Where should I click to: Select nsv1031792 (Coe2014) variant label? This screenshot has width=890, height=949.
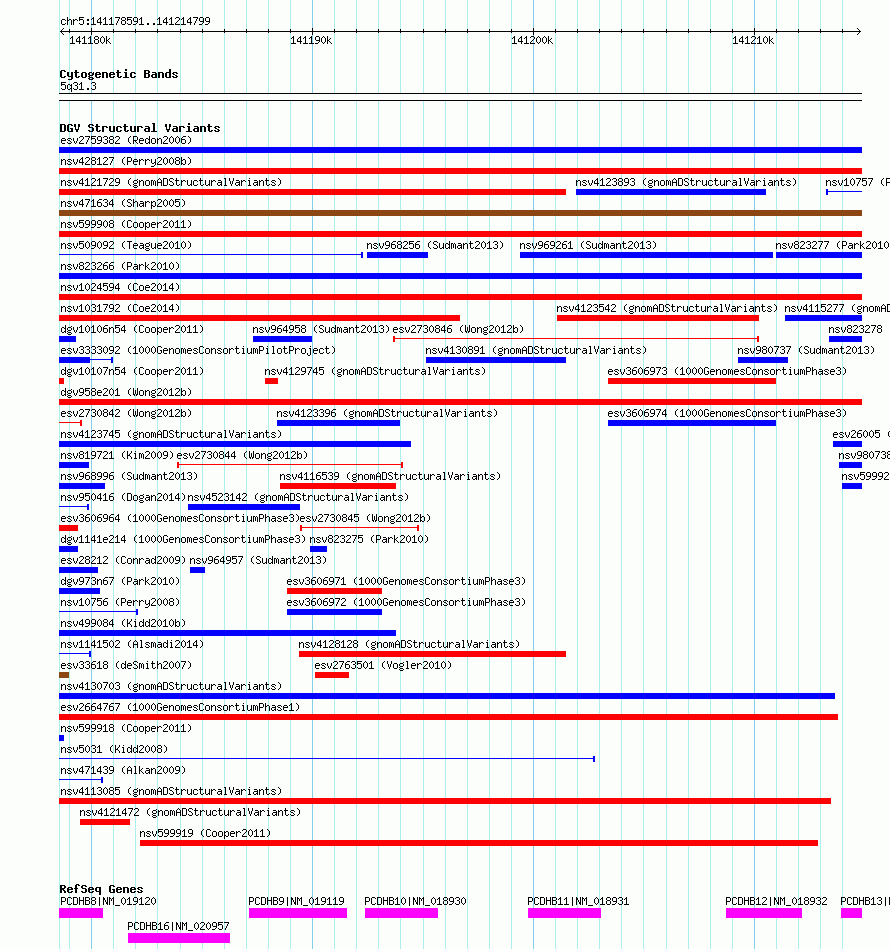point(120,308)
